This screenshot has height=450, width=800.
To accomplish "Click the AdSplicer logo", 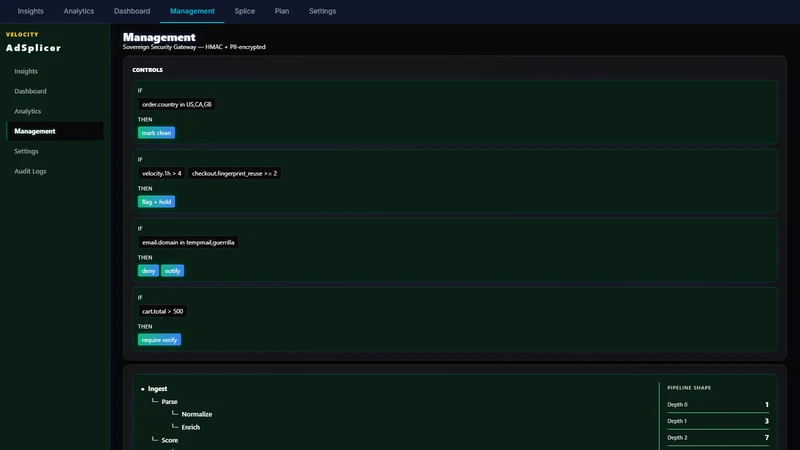I will click(33, 48).
